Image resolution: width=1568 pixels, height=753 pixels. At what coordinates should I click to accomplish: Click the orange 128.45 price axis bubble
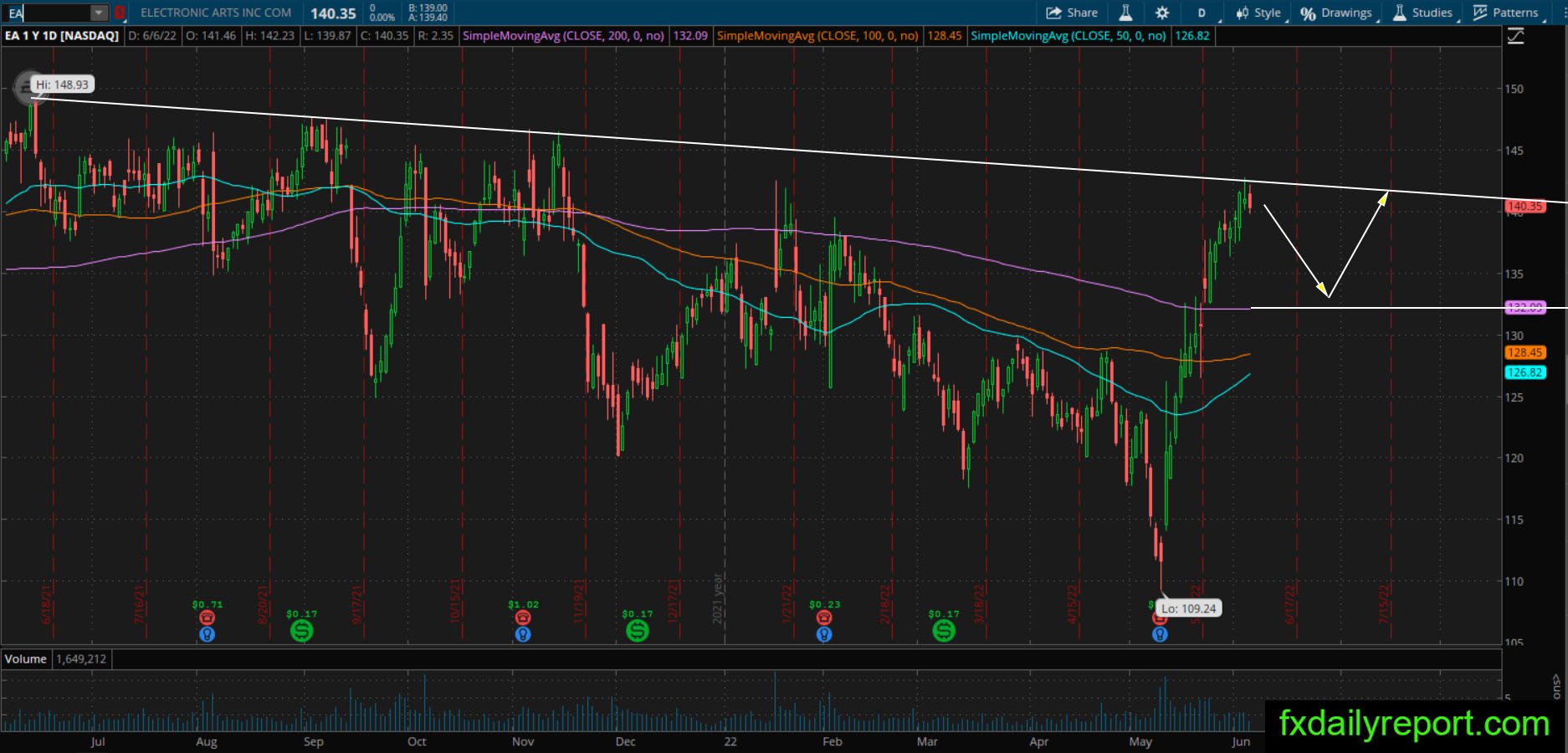[1524, 353]
